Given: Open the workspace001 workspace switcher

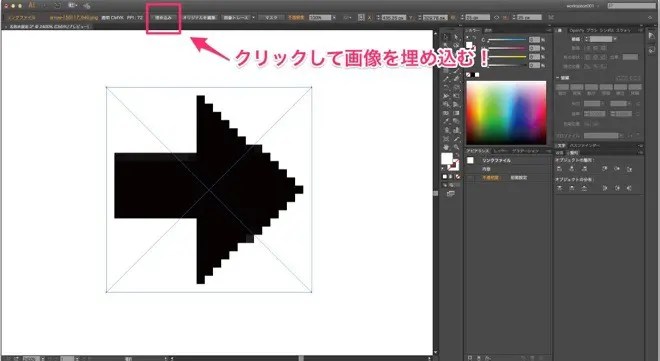Looking at the screenshot, I should pyautogui.click(x=583, y=6).
